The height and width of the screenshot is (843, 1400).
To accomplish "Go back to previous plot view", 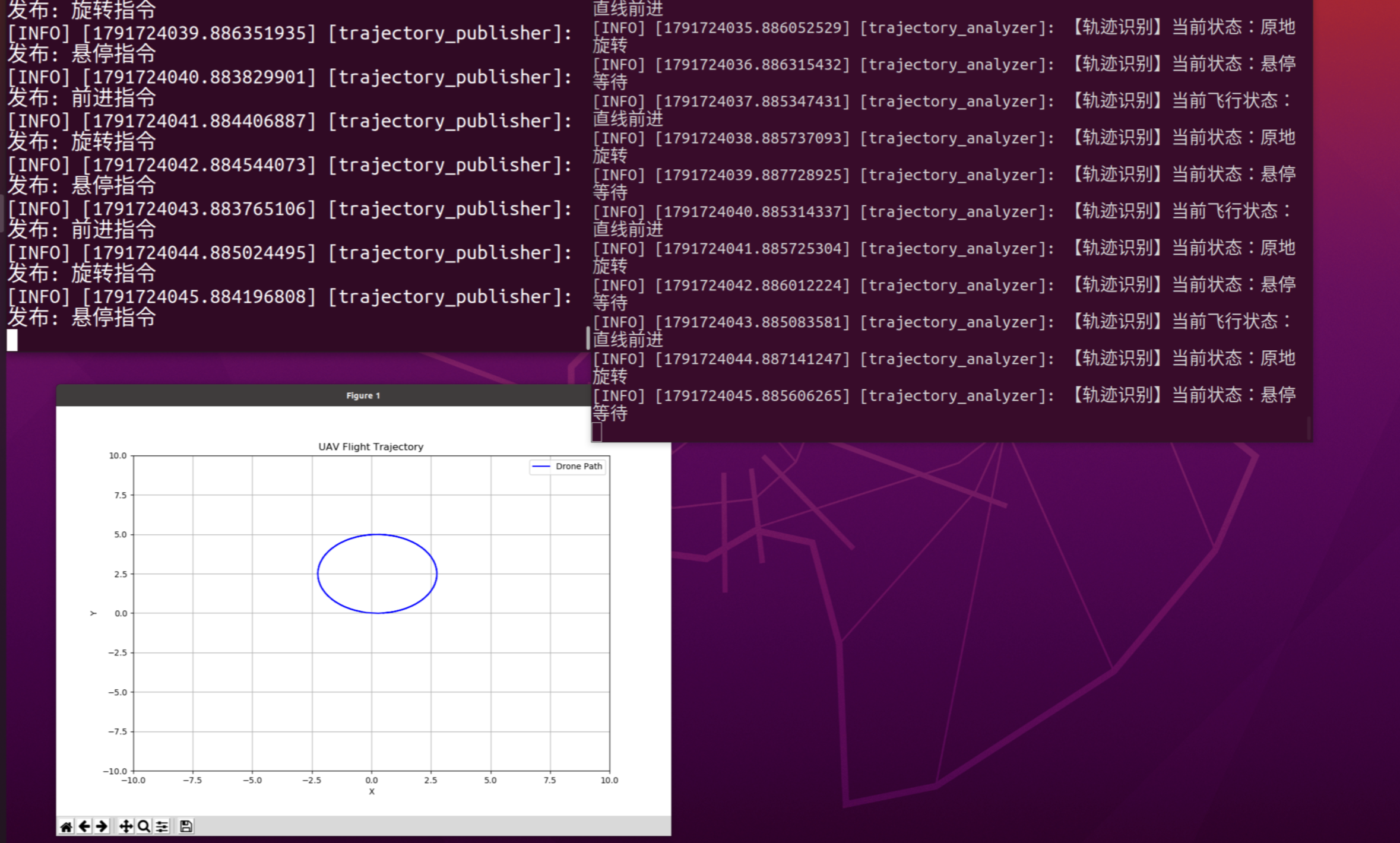I will pyautogui.click(x=84, y=826).
